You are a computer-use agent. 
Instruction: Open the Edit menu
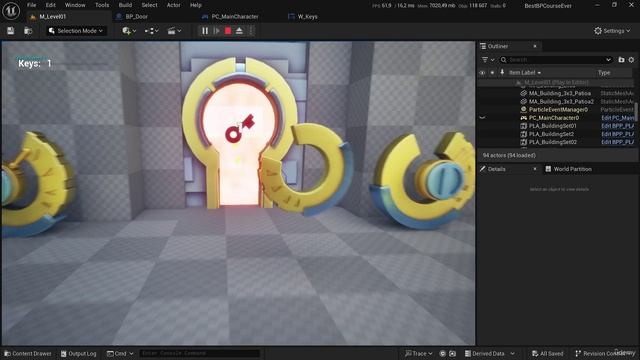tap(51, 5)
